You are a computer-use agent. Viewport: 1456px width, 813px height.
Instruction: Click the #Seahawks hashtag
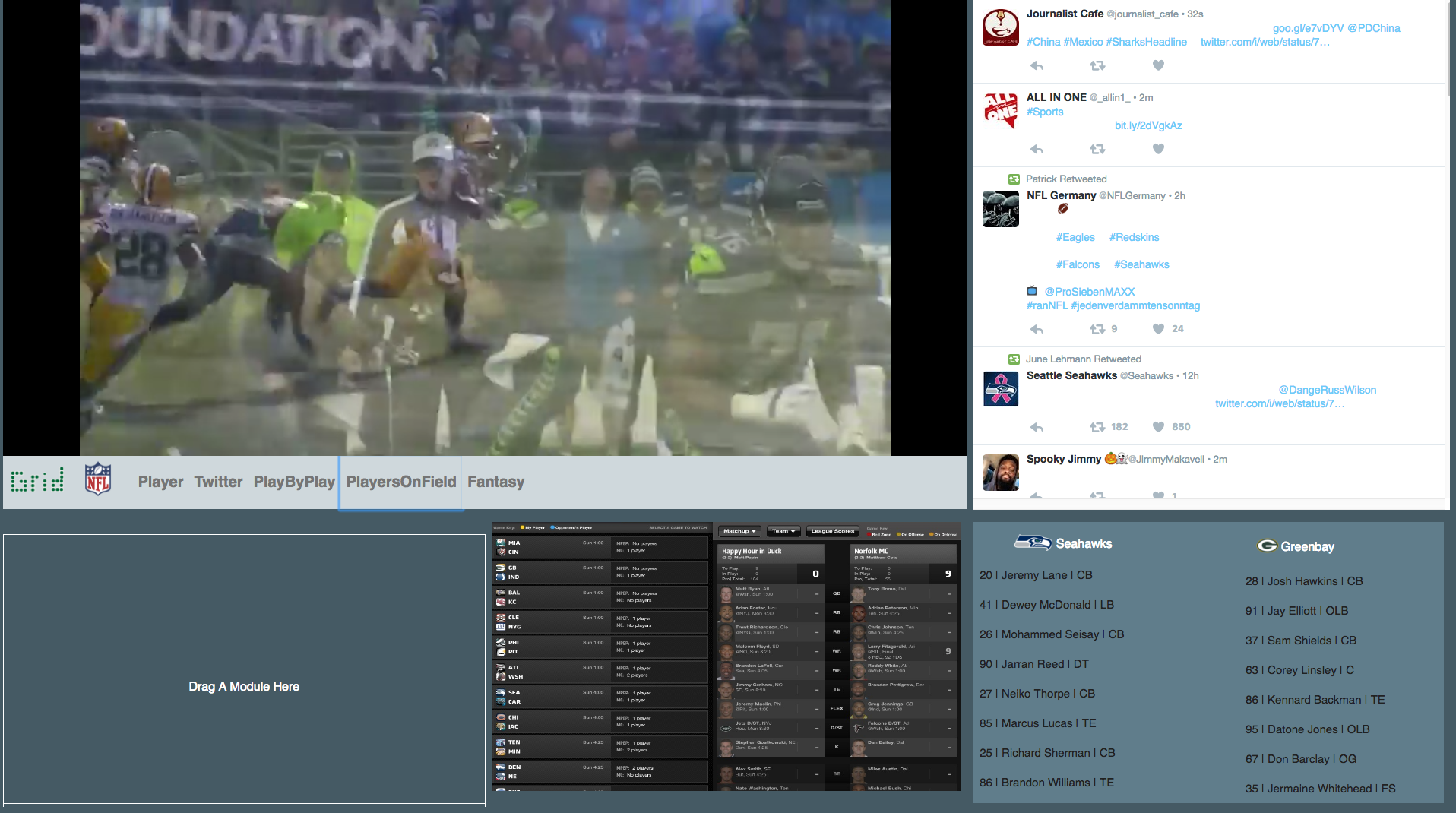[x=1141, y=264]
